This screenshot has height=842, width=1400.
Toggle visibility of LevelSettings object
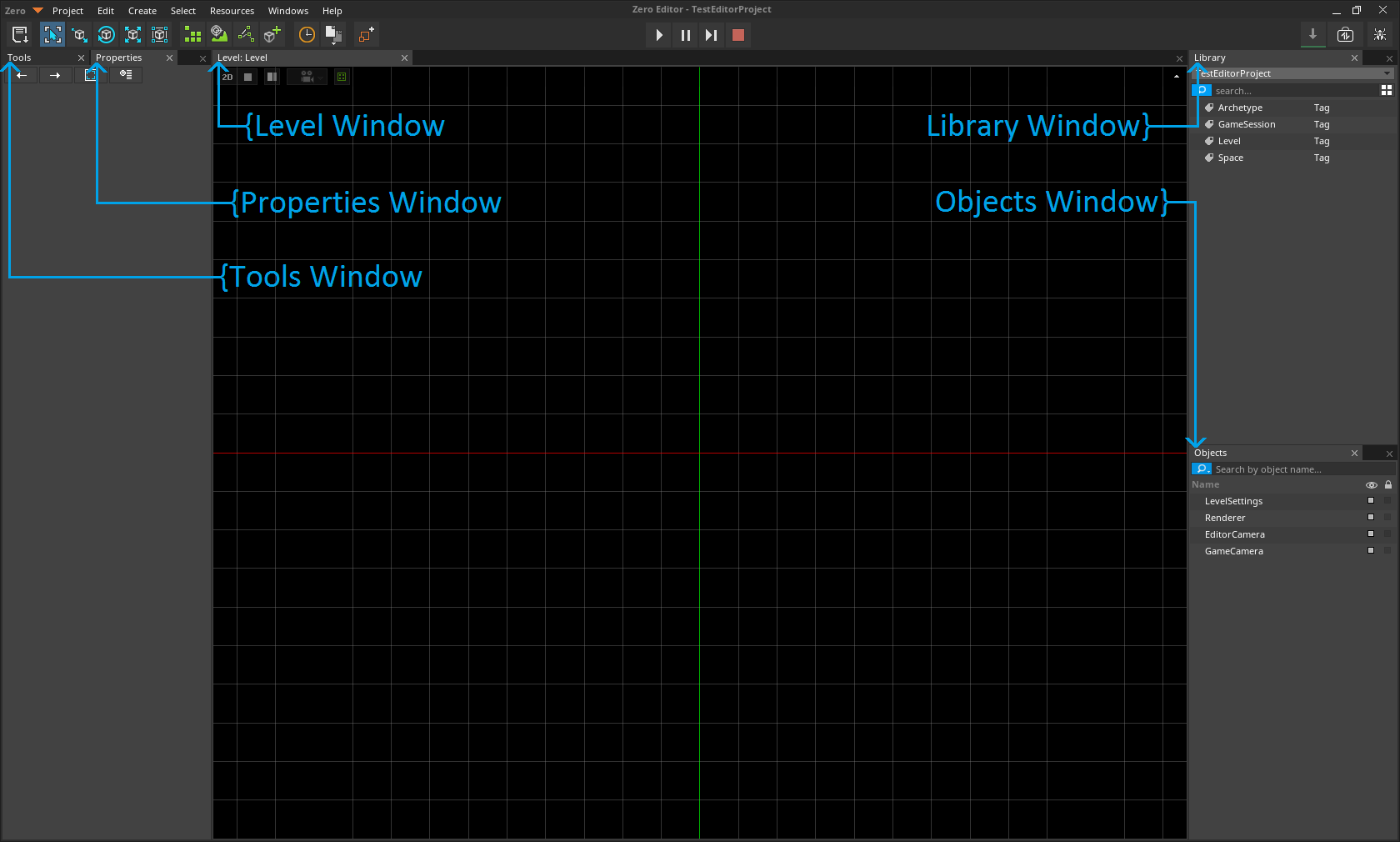tap(1371, 501)
